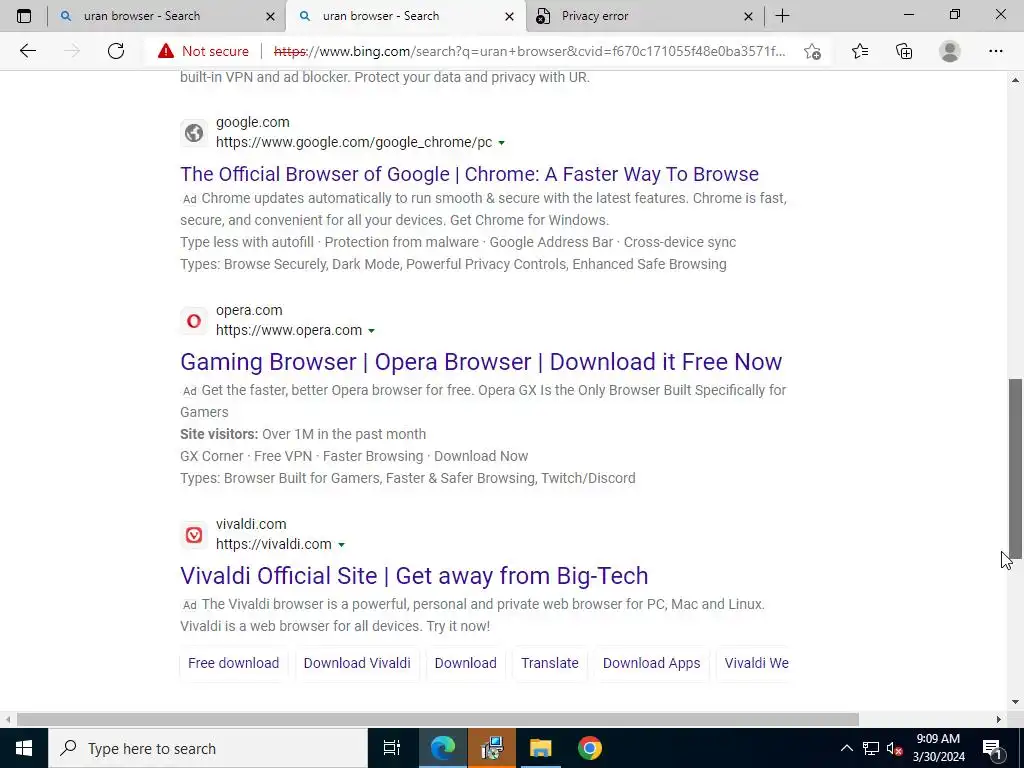
Task: Click the muted volume tray icon
Action: [894, 748]
